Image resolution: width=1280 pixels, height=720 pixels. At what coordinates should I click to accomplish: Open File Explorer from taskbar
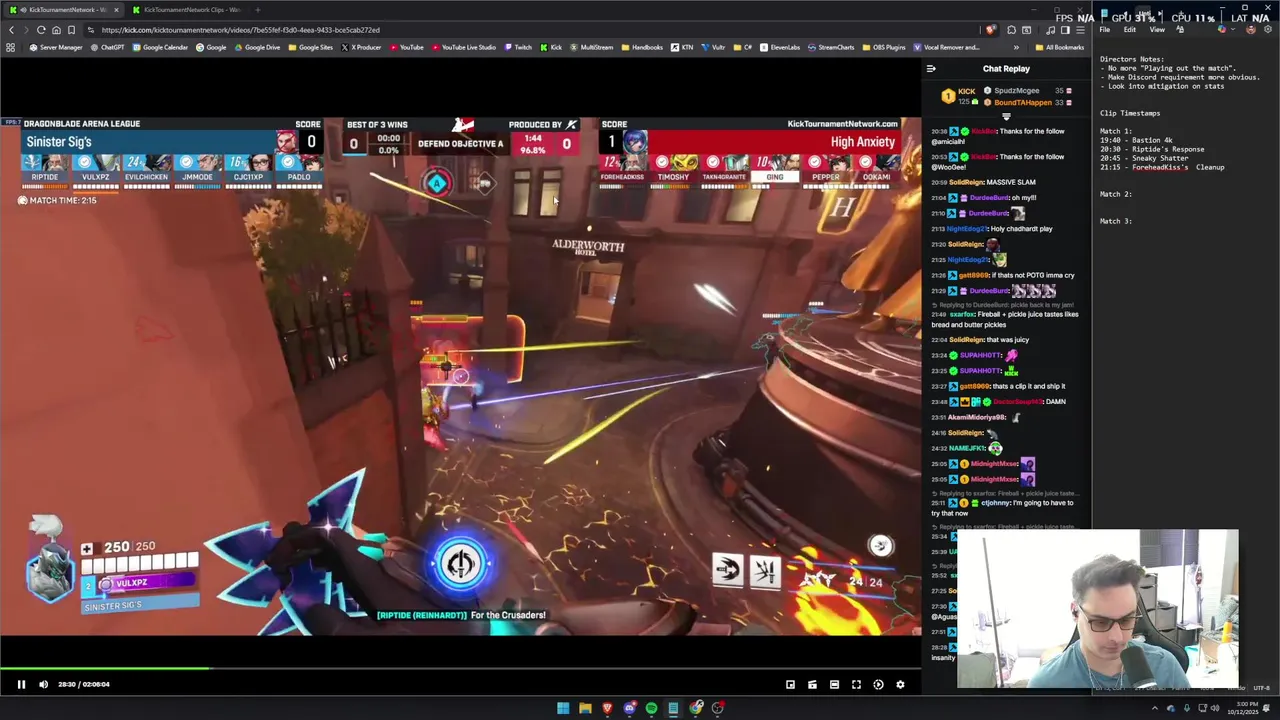pos(585,708)
